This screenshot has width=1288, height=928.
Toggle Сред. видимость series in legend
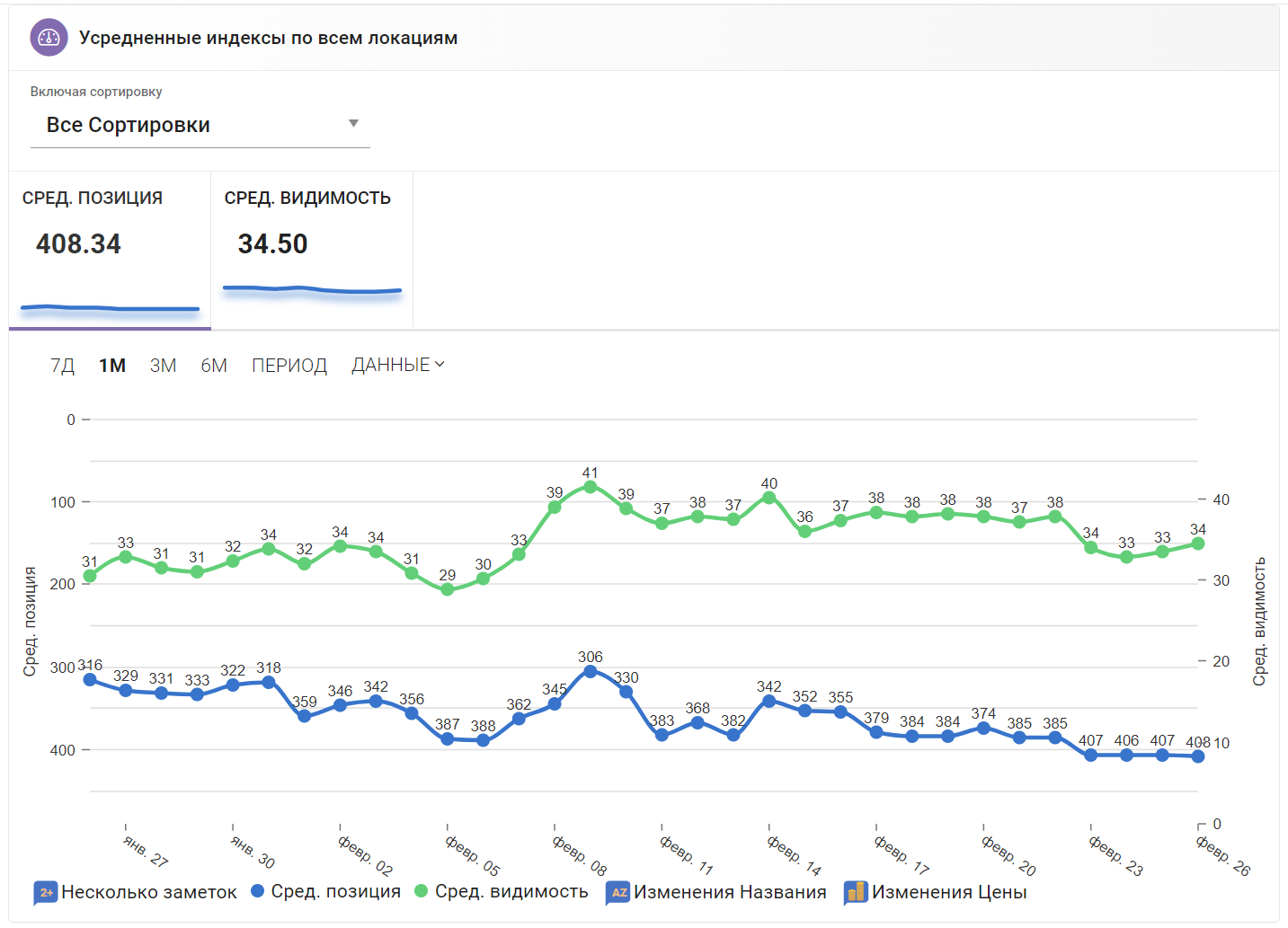coord(502,891)
